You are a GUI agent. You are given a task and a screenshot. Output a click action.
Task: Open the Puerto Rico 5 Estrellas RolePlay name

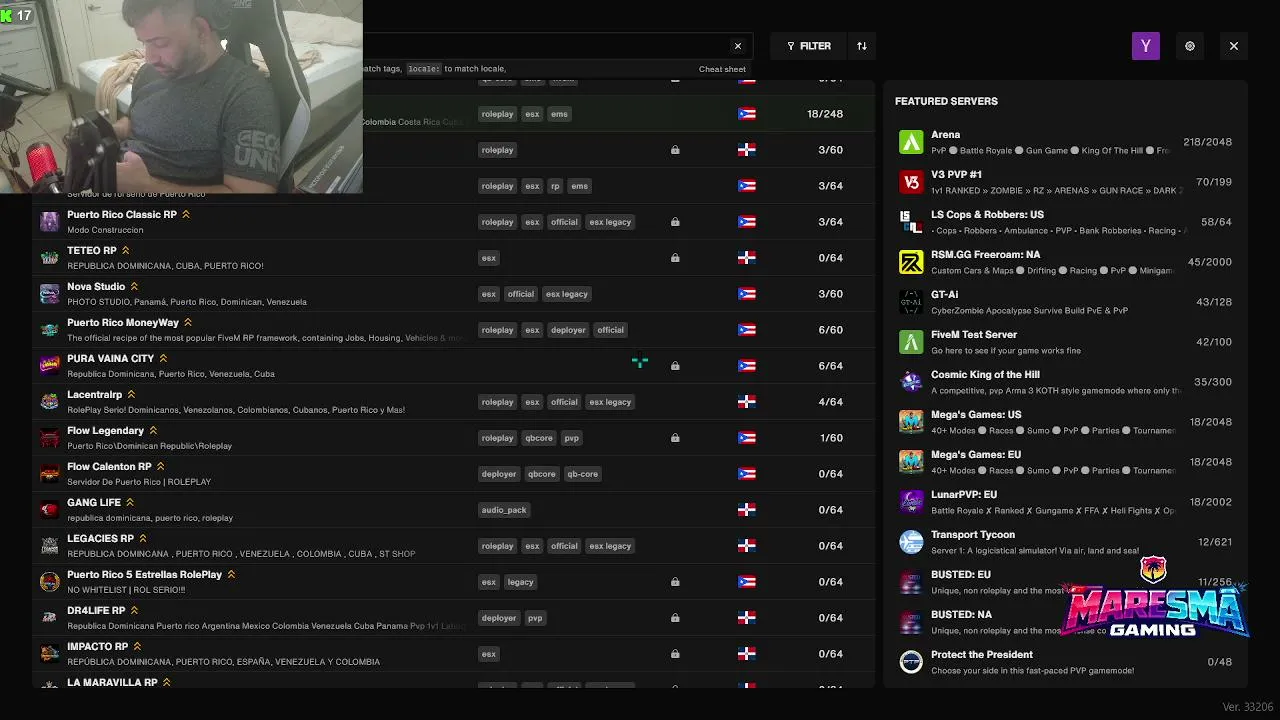145,575
